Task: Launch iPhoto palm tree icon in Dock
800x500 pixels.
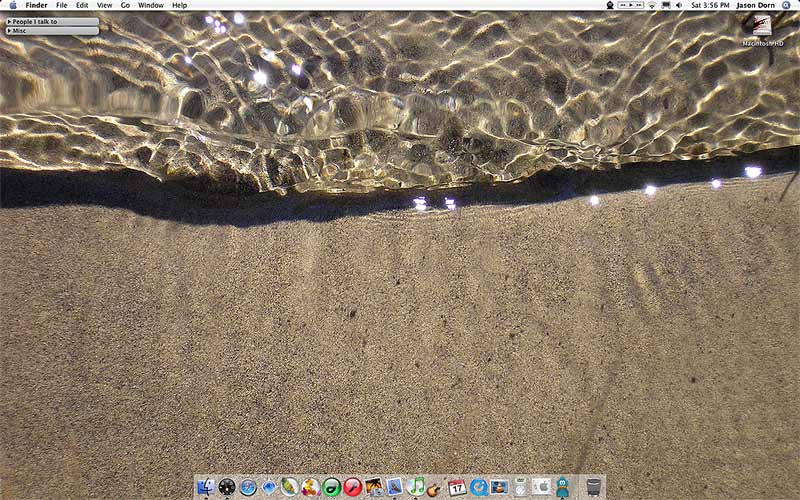Action: tap(374, 487)
